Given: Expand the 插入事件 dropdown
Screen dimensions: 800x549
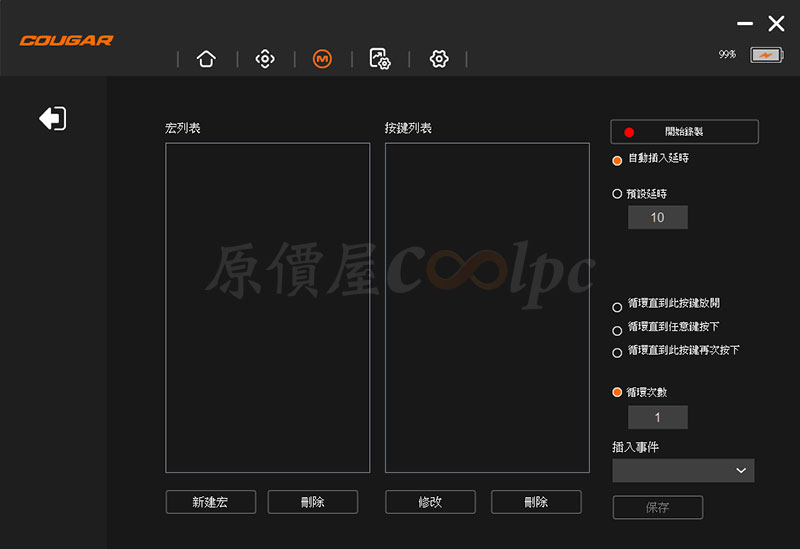Looking at the screenshot, I should coord(683,470).
